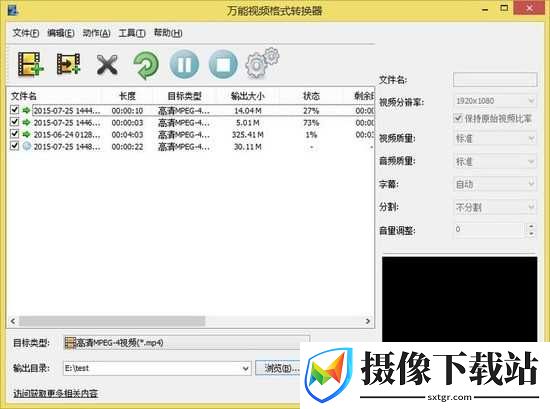Open the 输出目录 E:\test dropdown arrow
This screenshot has height=409, width=550.
246,368
